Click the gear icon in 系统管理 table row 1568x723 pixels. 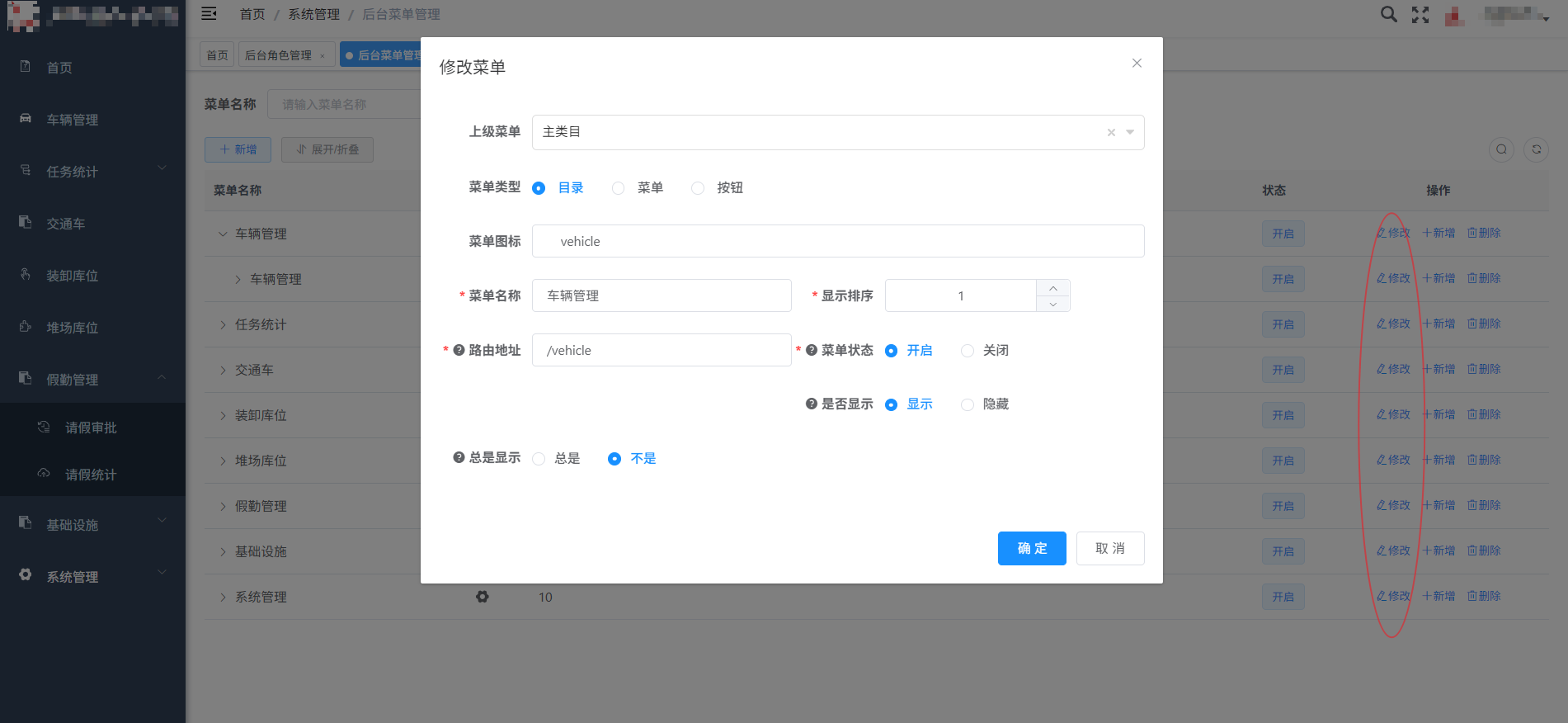483,597
